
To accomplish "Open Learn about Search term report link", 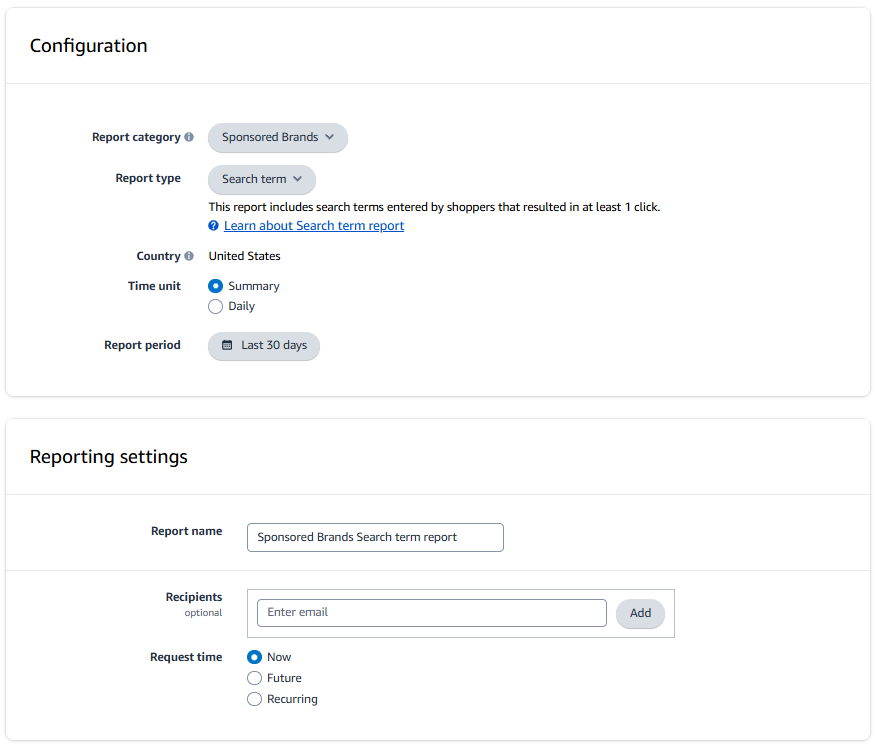I will [x=314, y=225].
